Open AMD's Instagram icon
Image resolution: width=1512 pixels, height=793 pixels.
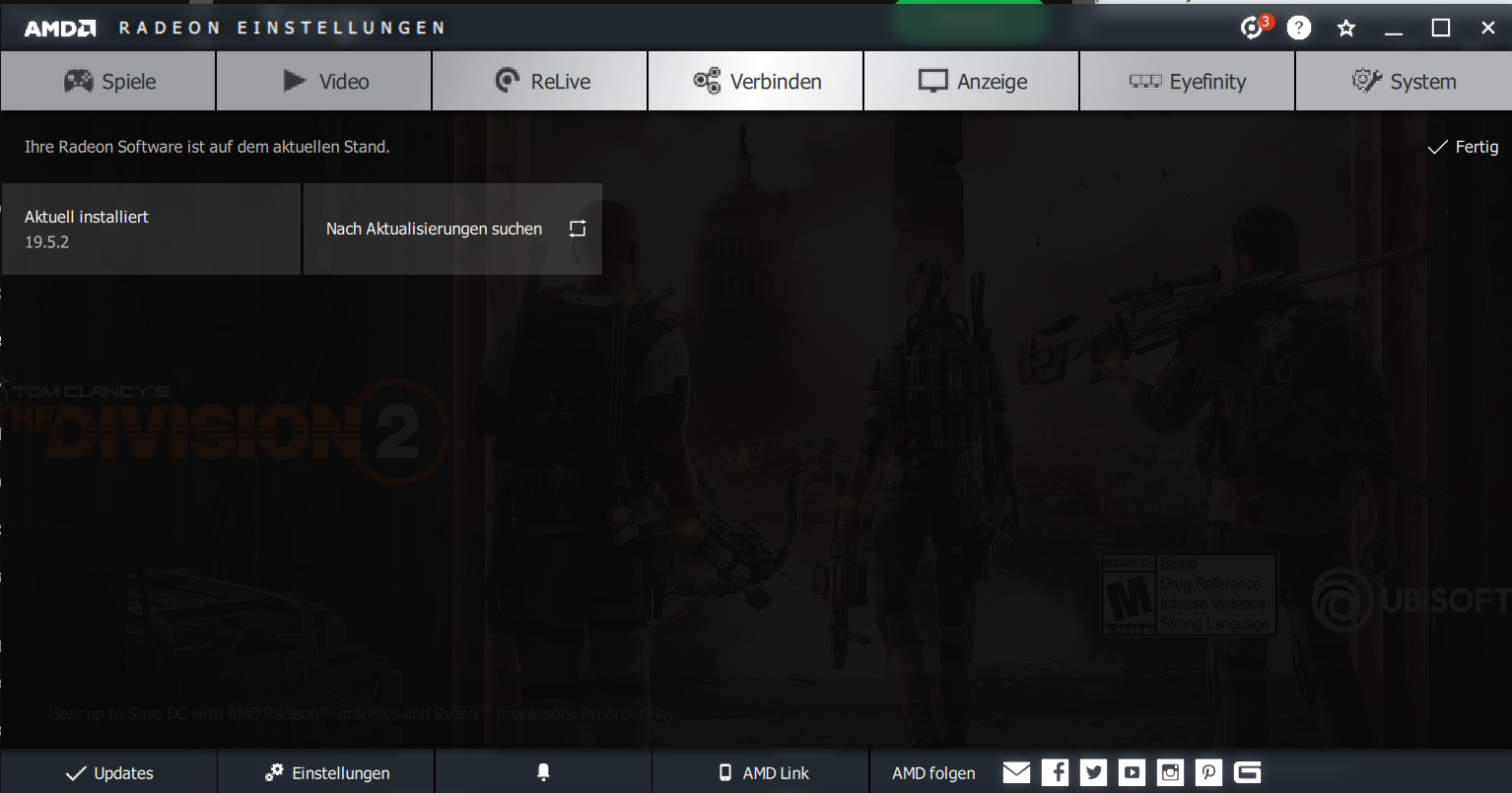1170,772
